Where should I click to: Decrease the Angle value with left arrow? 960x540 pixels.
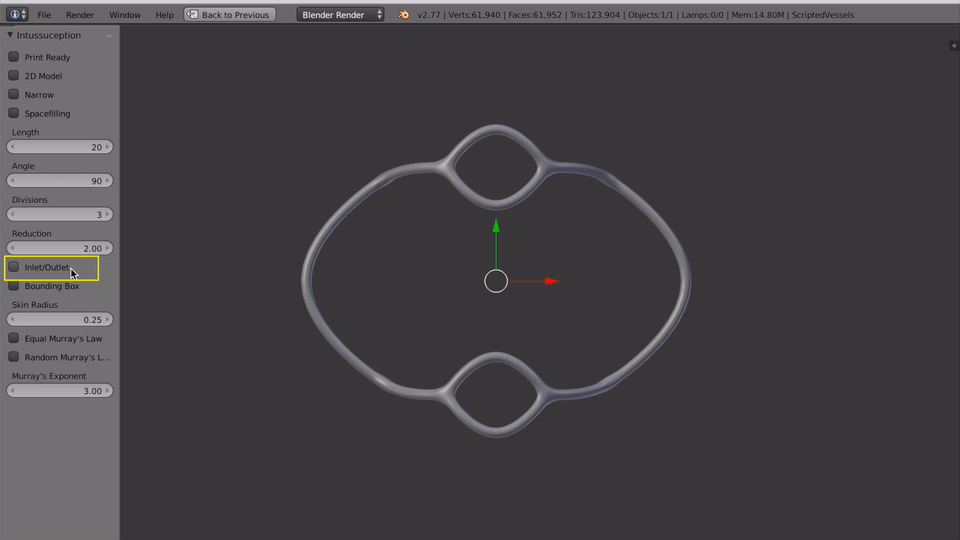(12, 181)
